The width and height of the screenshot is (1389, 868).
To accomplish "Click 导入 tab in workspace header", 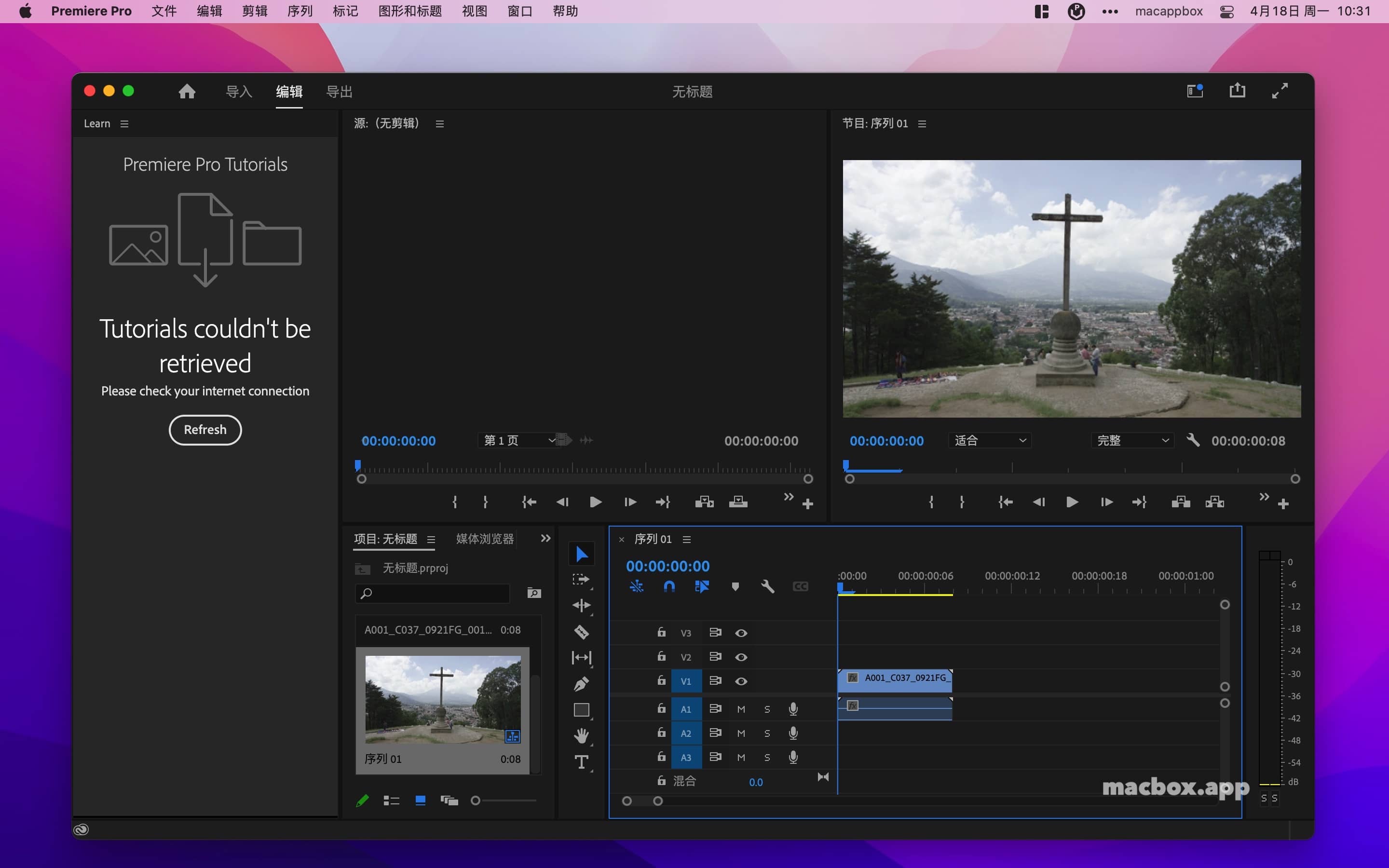I will pyautogui.click(x=237, y=91).
